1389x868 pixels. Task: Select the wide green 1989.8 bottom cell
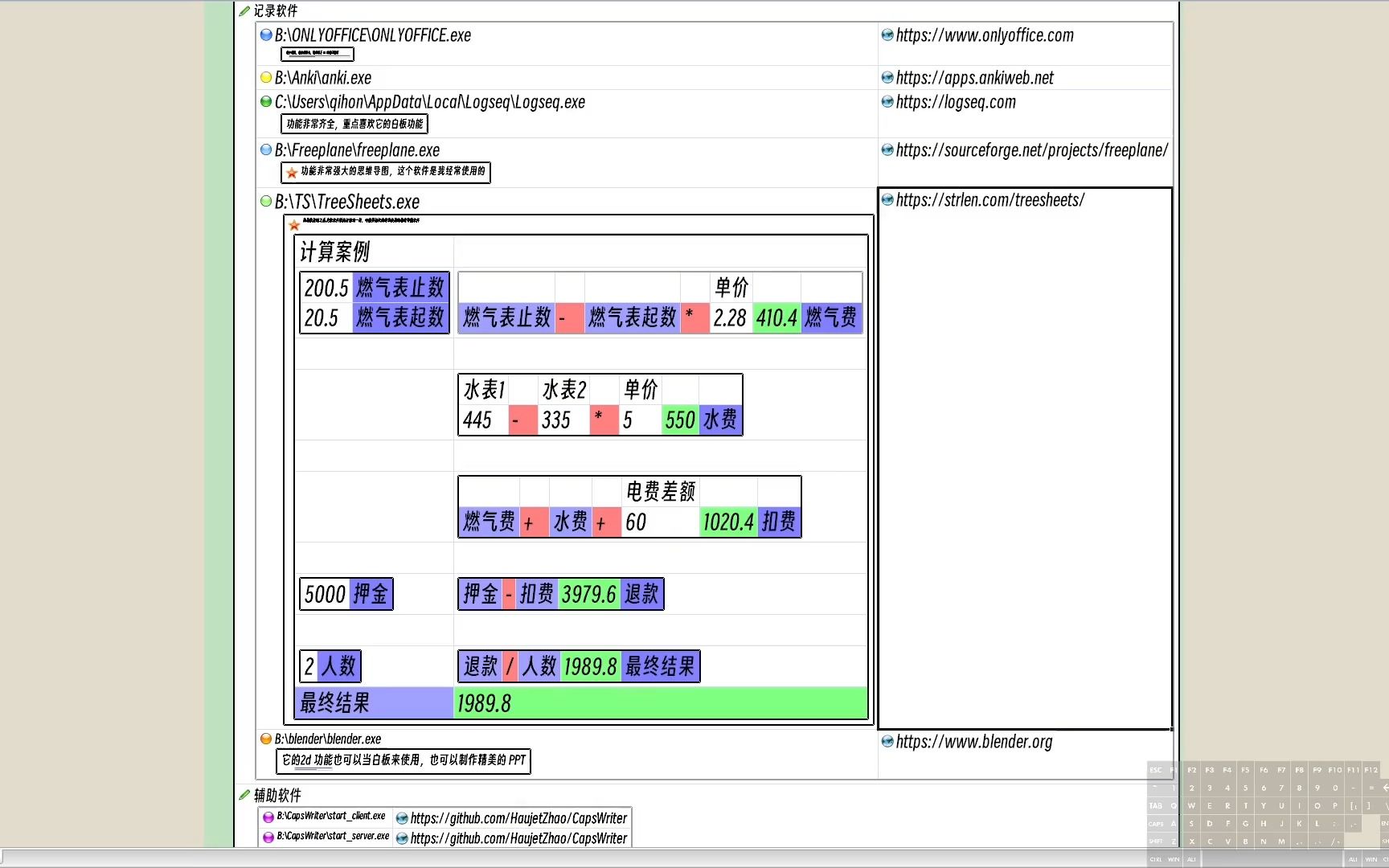click(x=660, y=703)
